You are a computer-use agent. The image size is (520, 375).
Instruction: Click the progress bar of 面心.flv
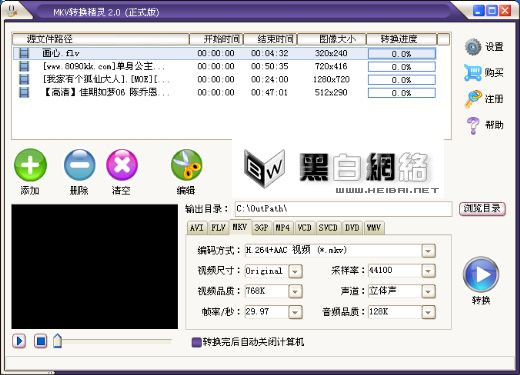point(402,54)
